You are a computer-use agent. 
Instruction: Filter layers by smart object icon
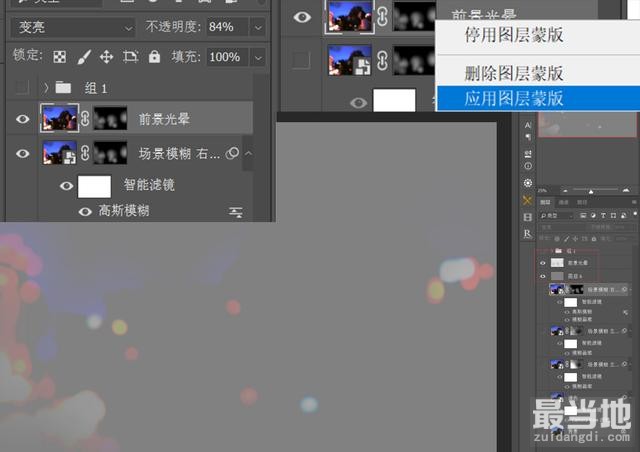click(x=623, y=216)
